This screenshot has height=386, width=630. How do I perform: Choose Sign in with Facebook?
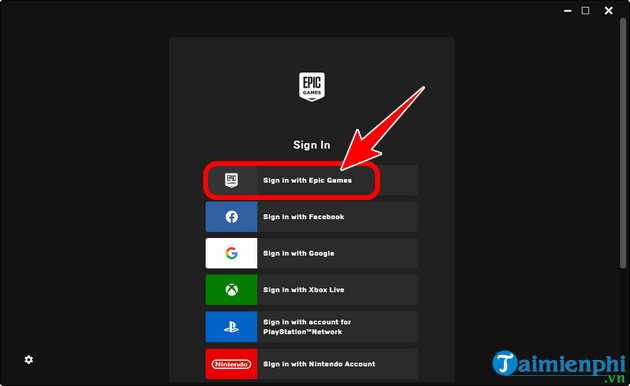coord(312,217)
